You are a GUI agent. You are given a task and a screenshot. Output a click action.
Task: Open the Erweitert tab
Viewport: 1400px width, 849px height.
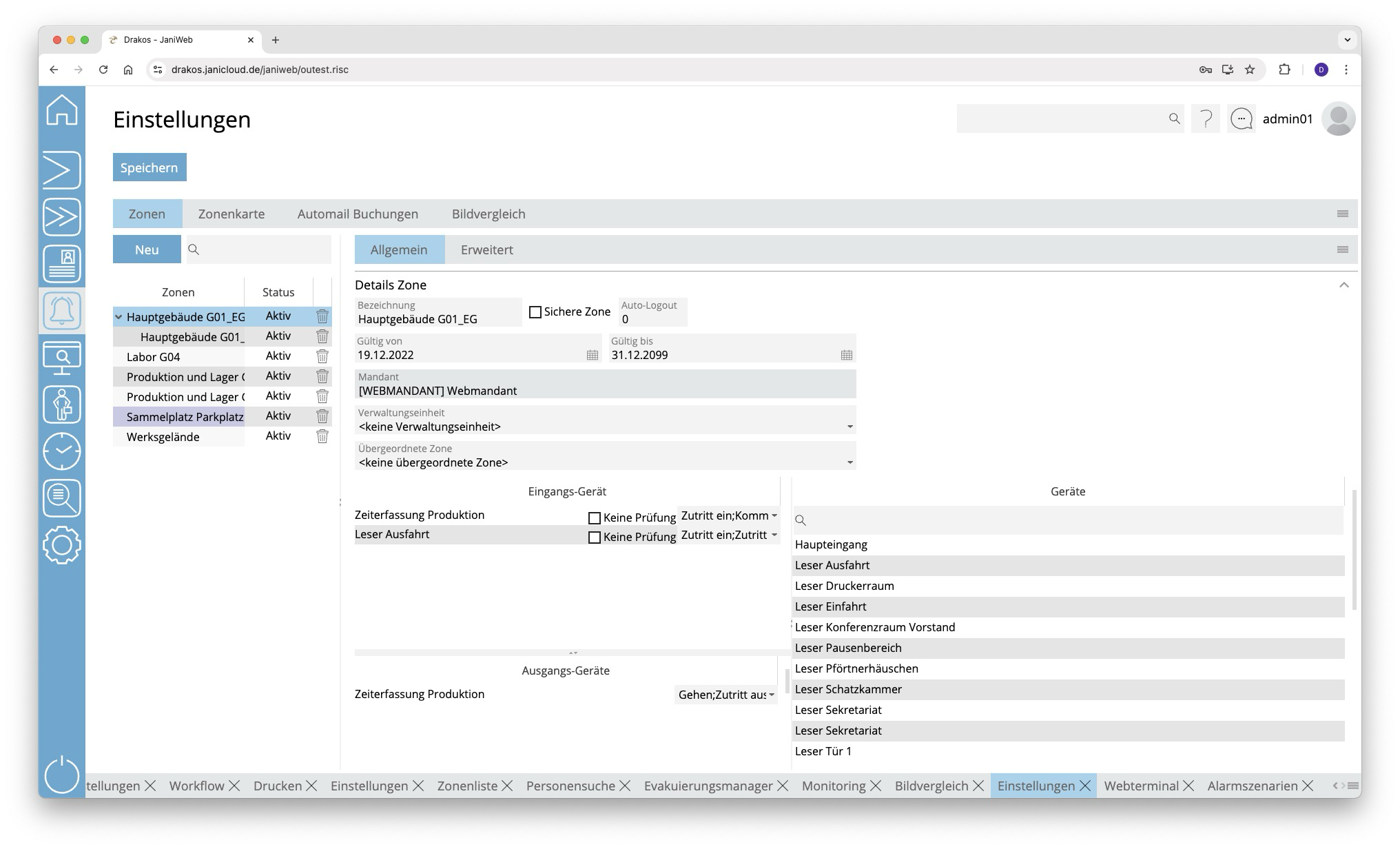pos(486,249)
